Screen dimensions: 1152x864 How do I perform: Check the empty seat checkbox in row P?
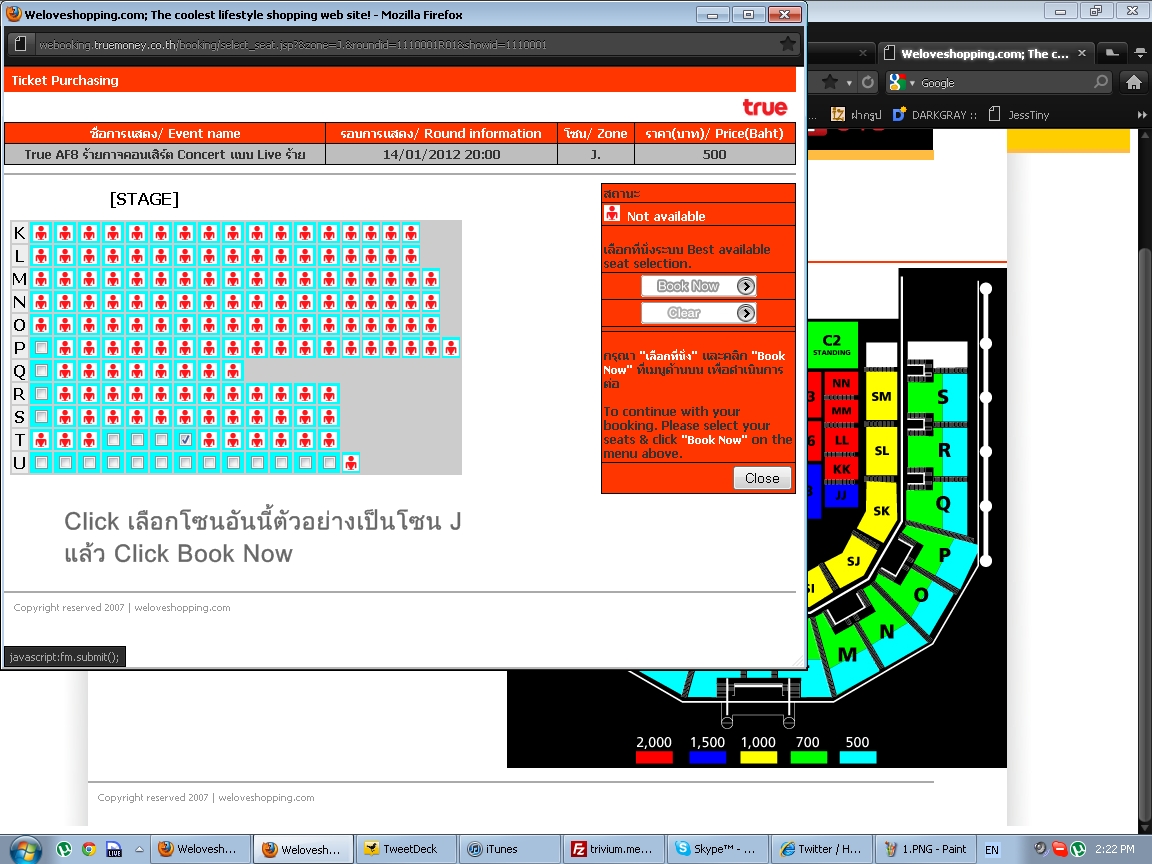coord(42,348)
